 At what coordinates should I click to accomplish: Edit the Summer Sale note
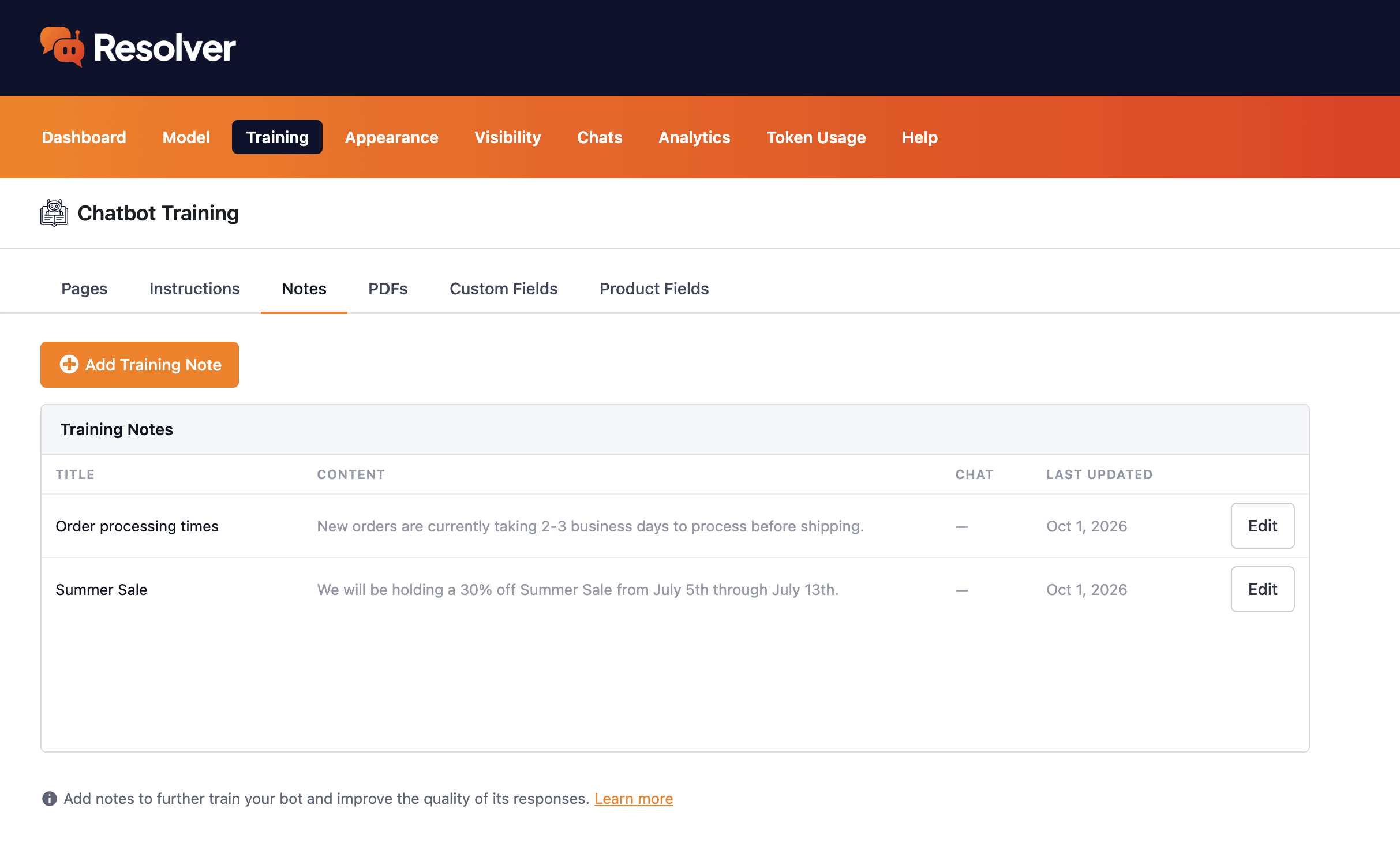1263,589
